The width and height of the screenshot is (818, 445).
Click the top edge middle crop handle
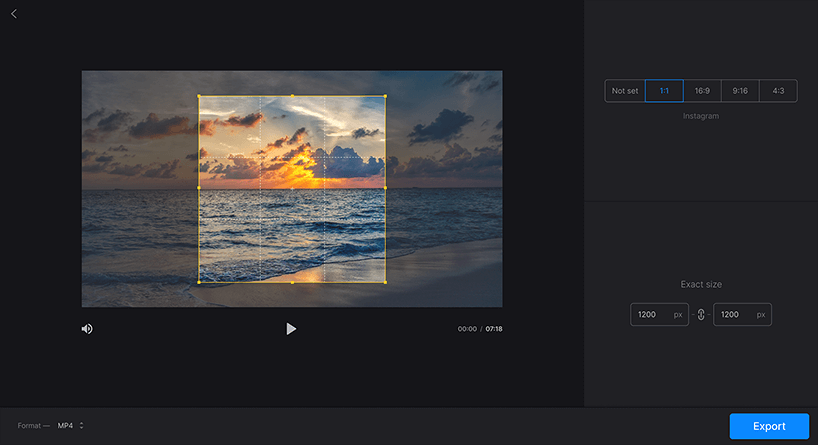pos(292,96)
